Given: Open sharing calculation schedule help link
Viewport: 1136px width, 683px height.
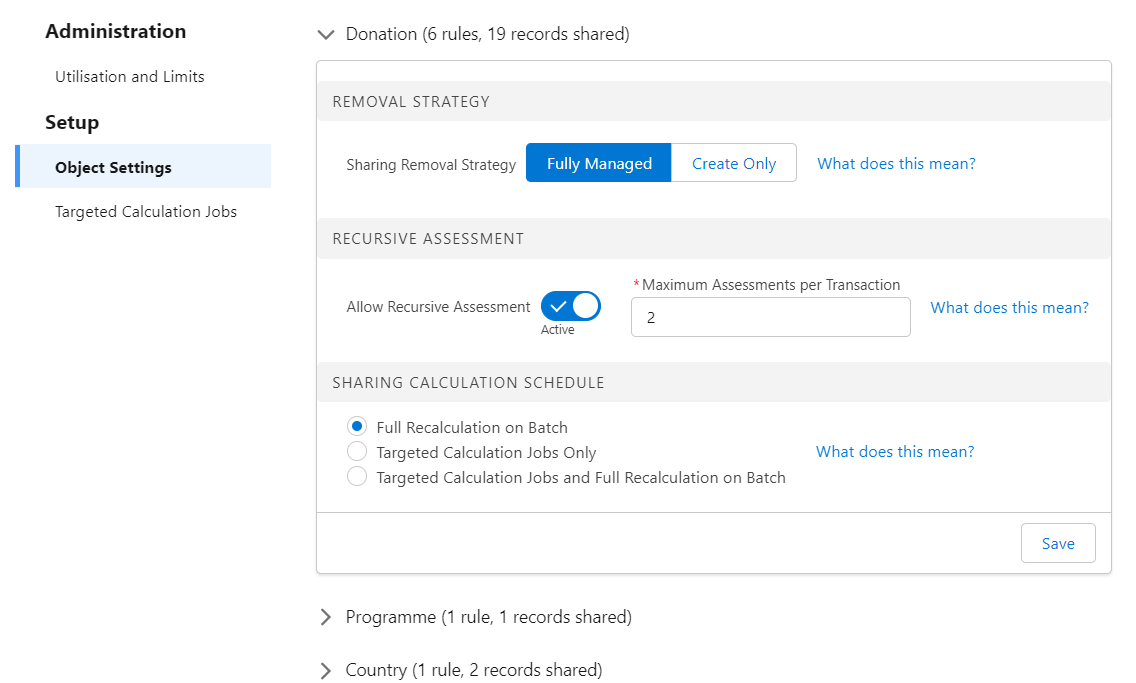Looking at the screenshot, I should click(894, 451).
